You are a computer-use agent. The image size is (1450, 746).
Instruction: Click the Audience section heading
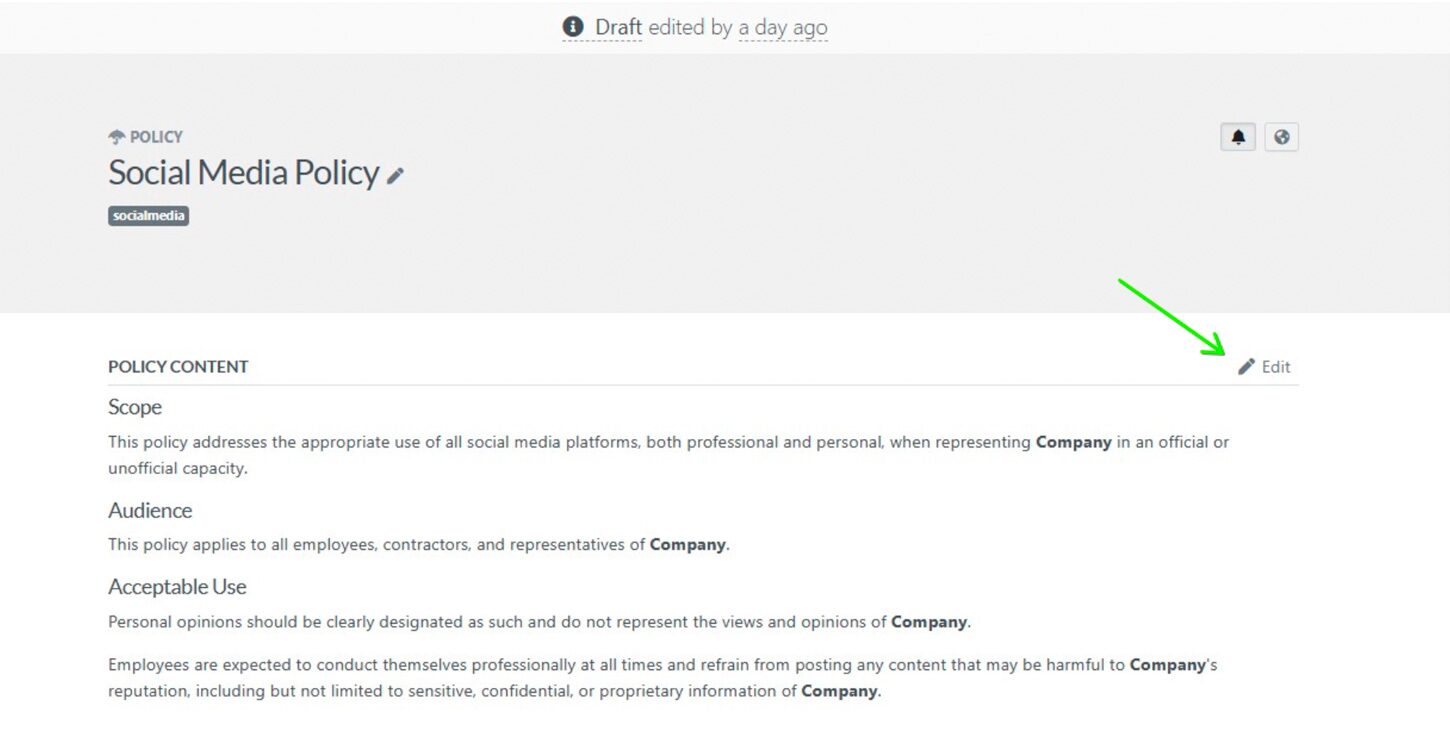[x=150, y=511]
